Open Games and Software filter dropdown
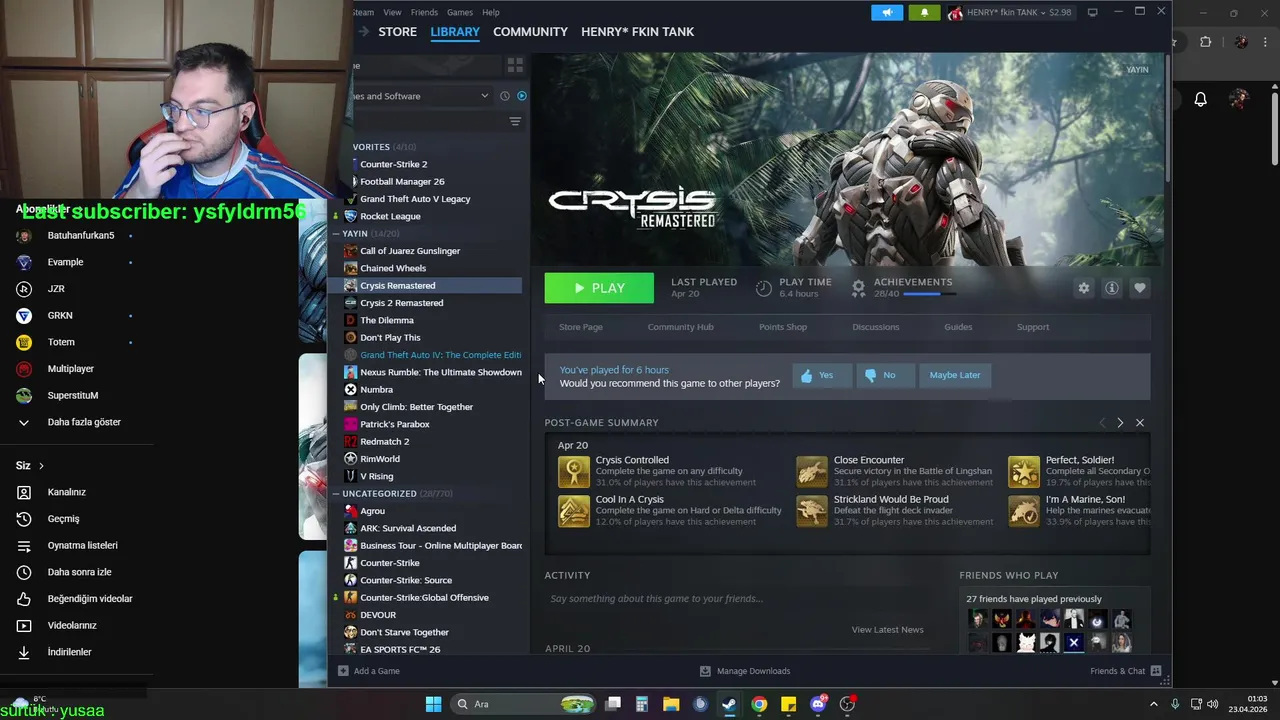Image resolution: width=1280 pixels, height=720 pixels. pyautogui.click(x=422, y=96)
